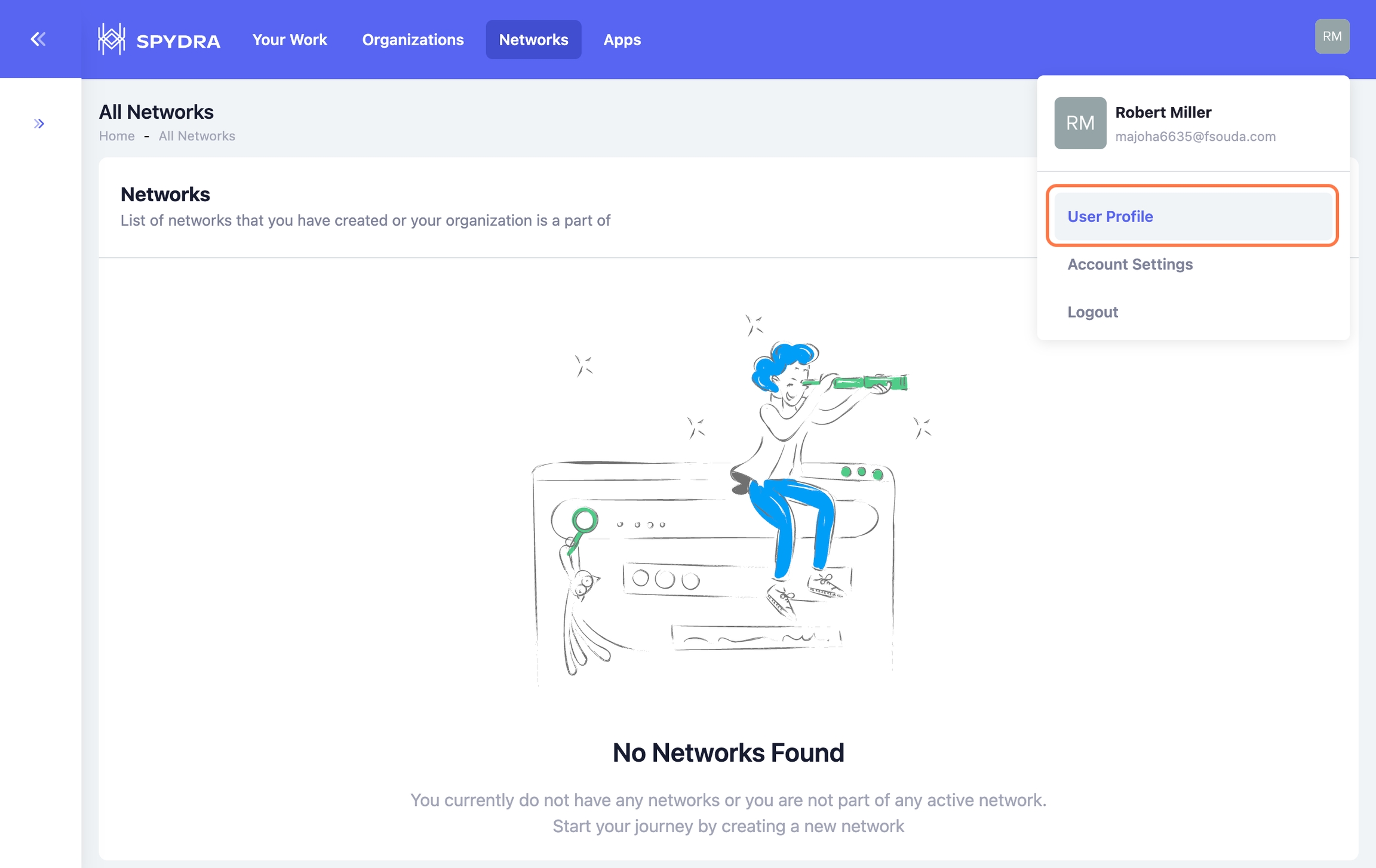Toggle the RM avatar in header
This screenshot has width=1376, height=868.
(1332, 36)
